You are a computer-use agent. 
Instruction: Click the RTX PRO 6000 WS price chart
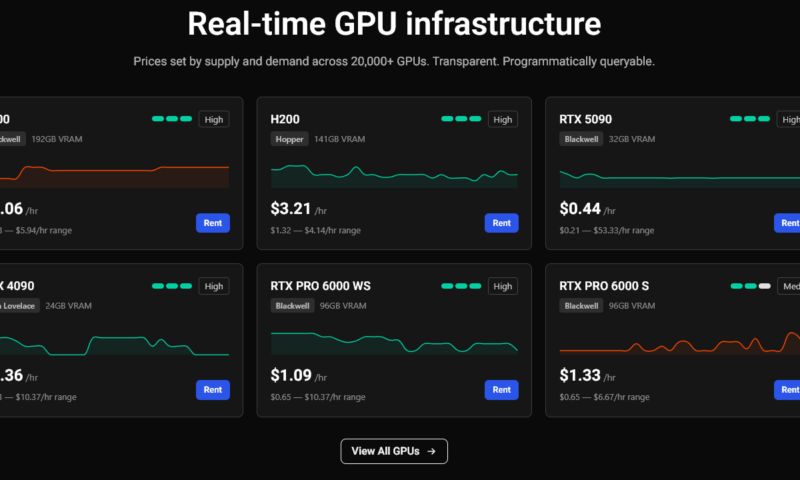tap(394, 342)
